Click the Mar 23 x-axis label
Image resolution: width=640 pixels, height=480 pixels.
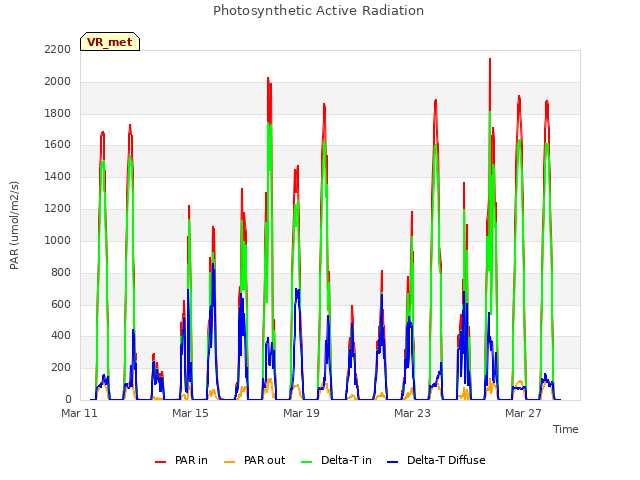pos(412,413)
